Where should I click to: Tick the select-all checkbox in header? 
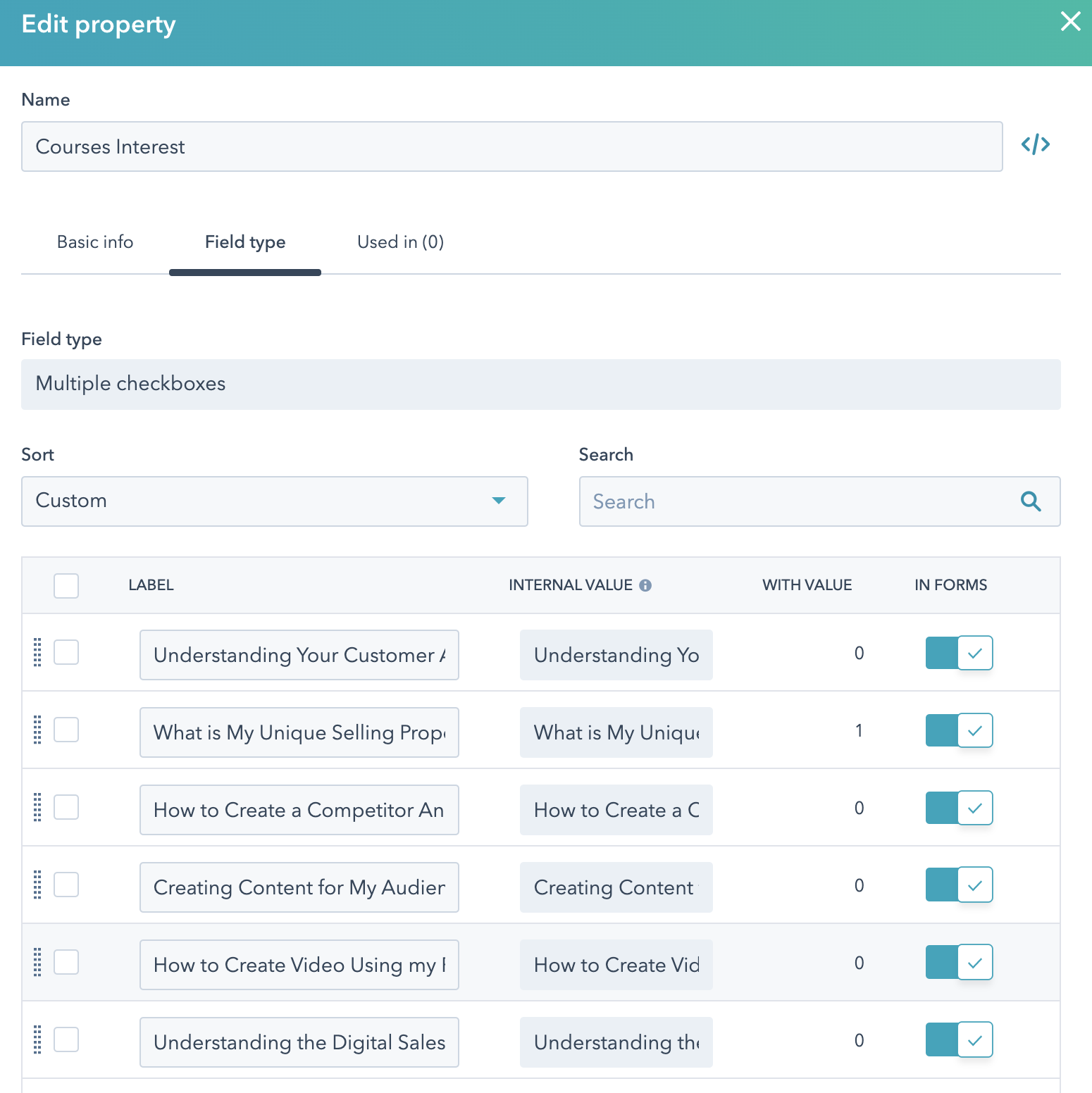point(66,586)
